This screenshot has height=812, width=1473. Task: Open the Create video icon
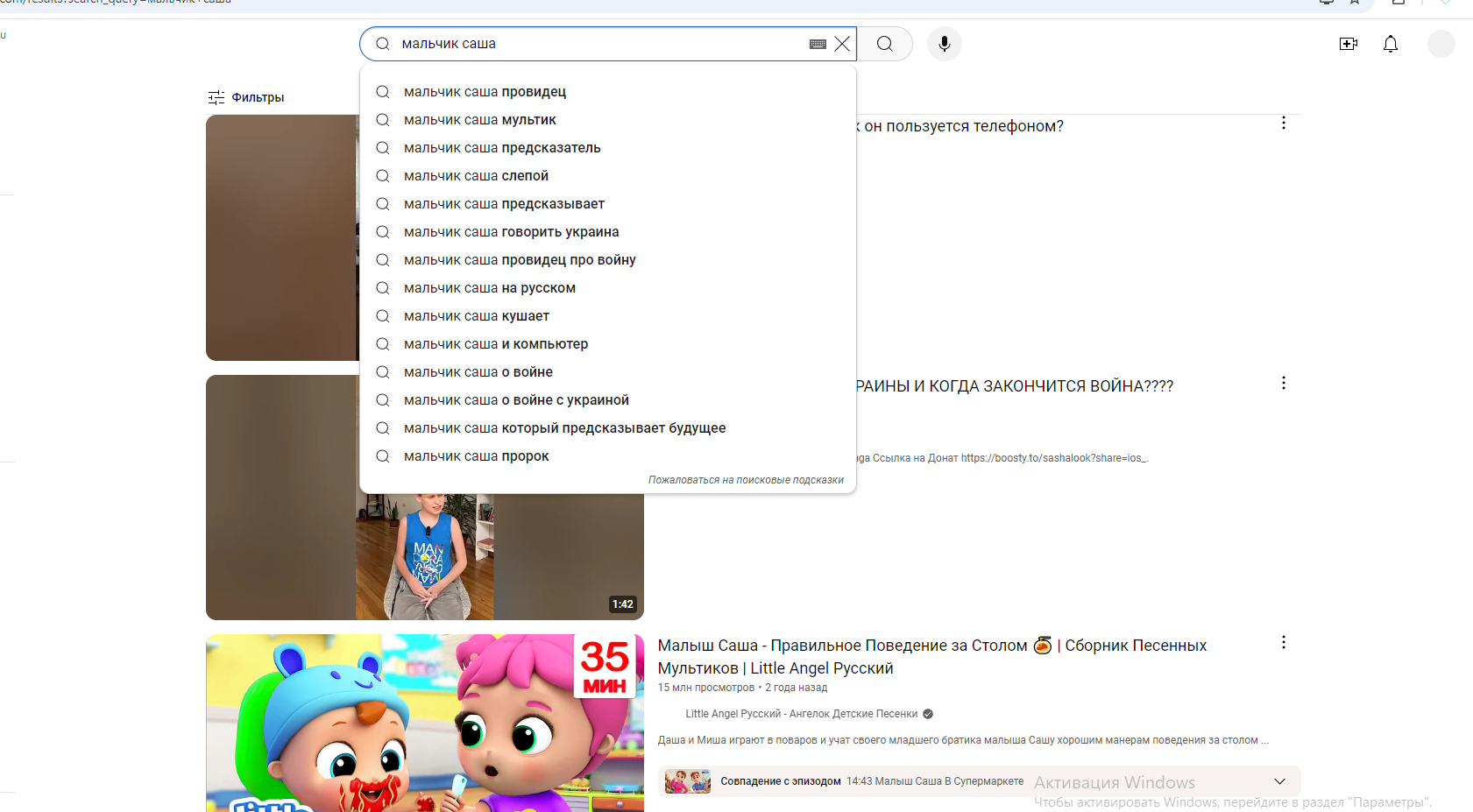click(1348, 44)
